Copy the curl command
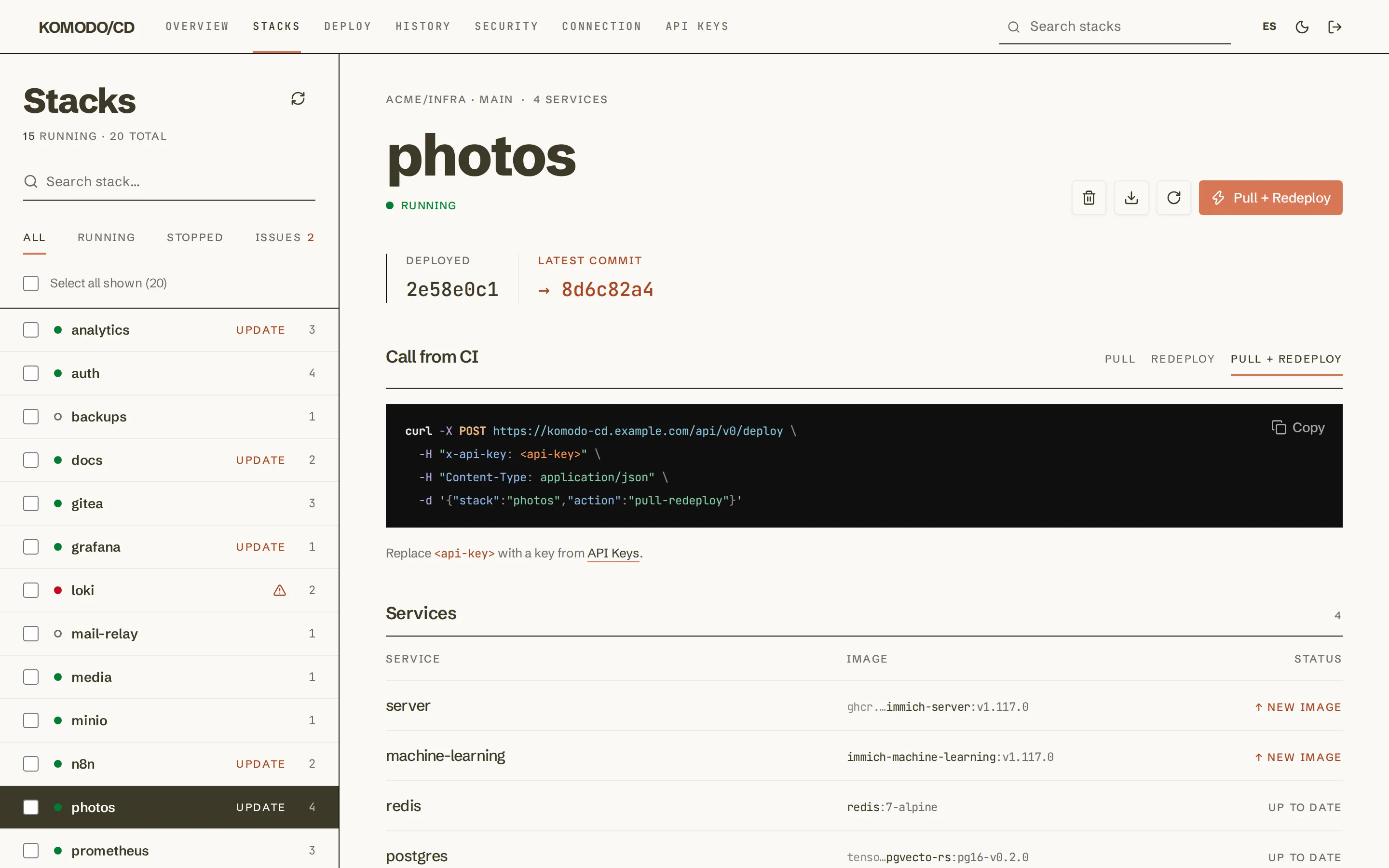This screenshot has height=868, width=1389. (1298, 428)
